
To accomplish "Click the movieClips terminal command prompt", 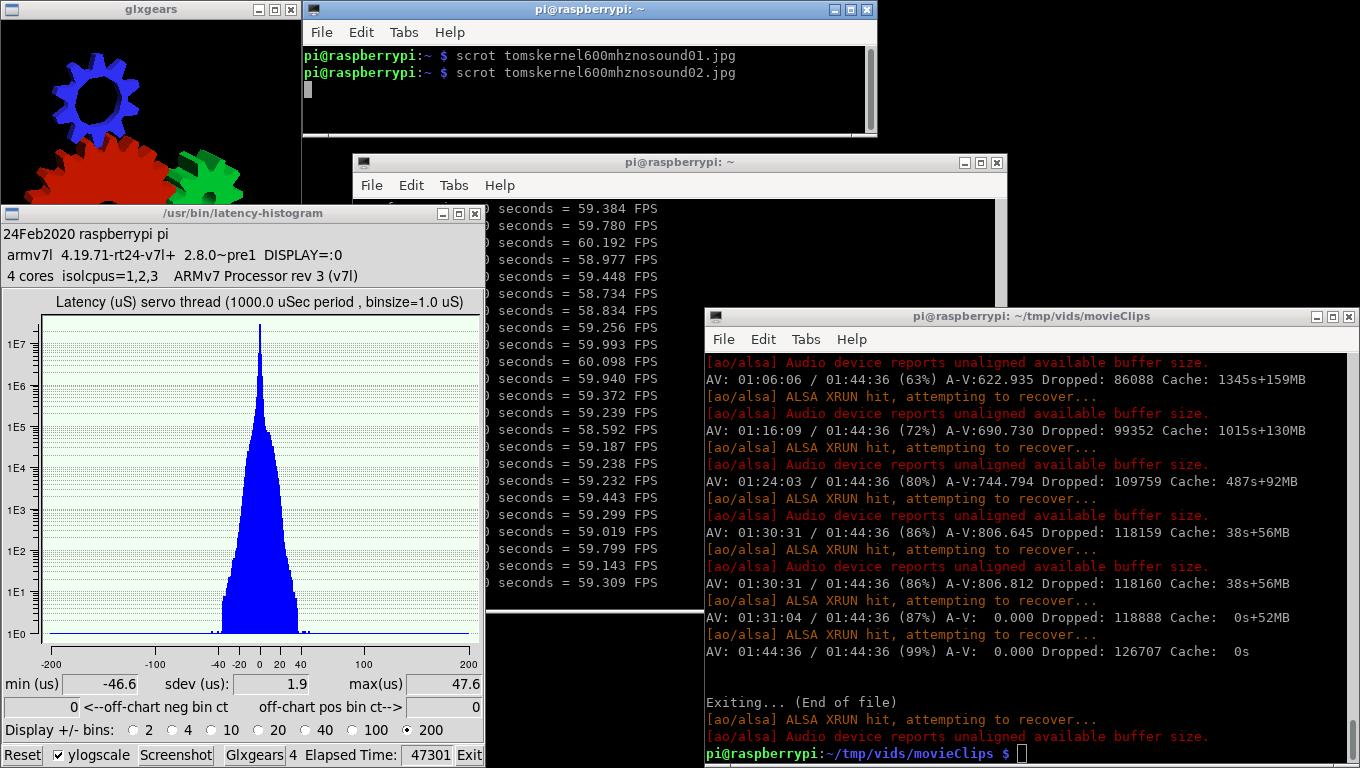I will click(858, 754).
